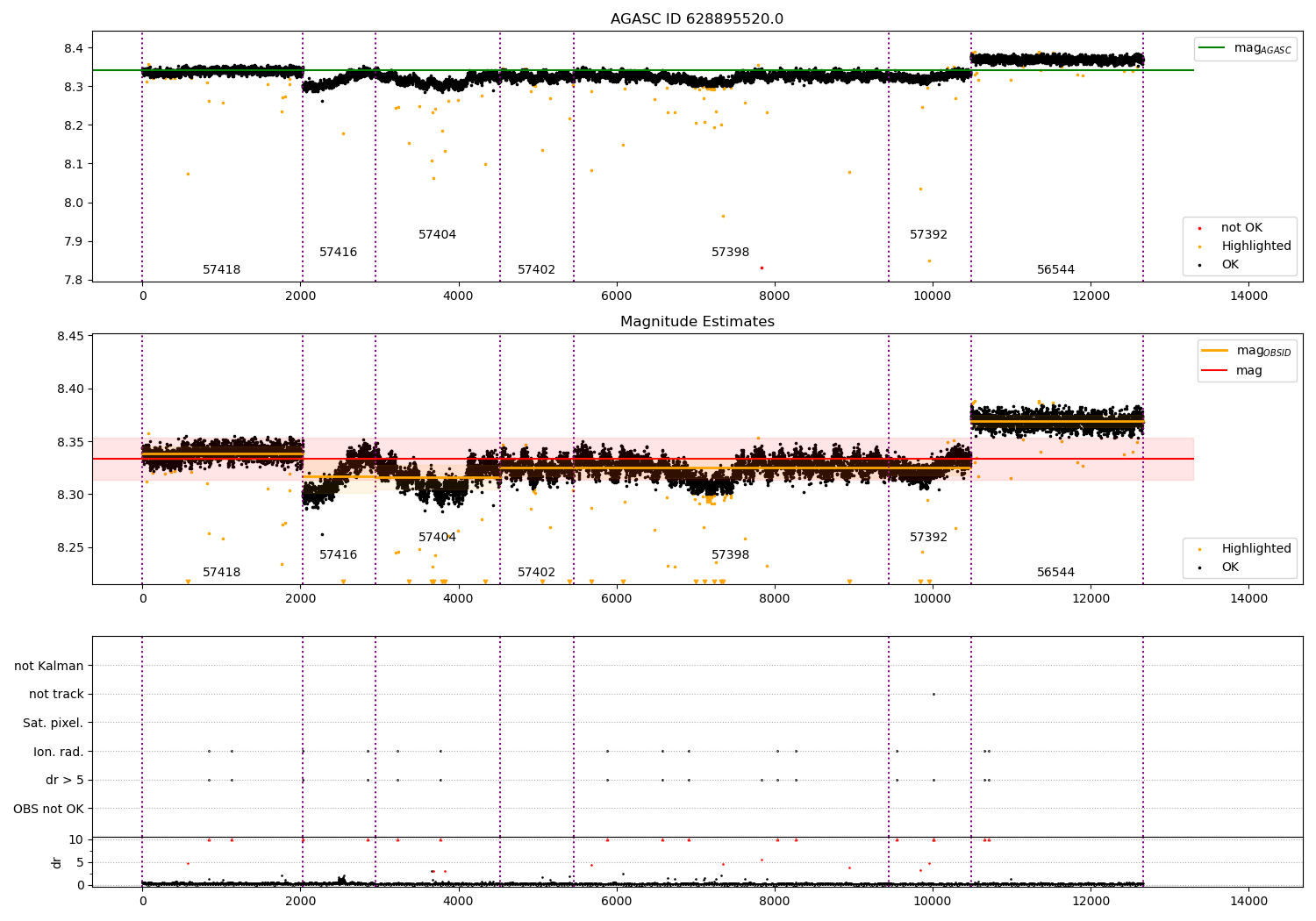Click OBSID label 57398 in the top plot
Viewport: 1316px width, 921px height.
730,253
